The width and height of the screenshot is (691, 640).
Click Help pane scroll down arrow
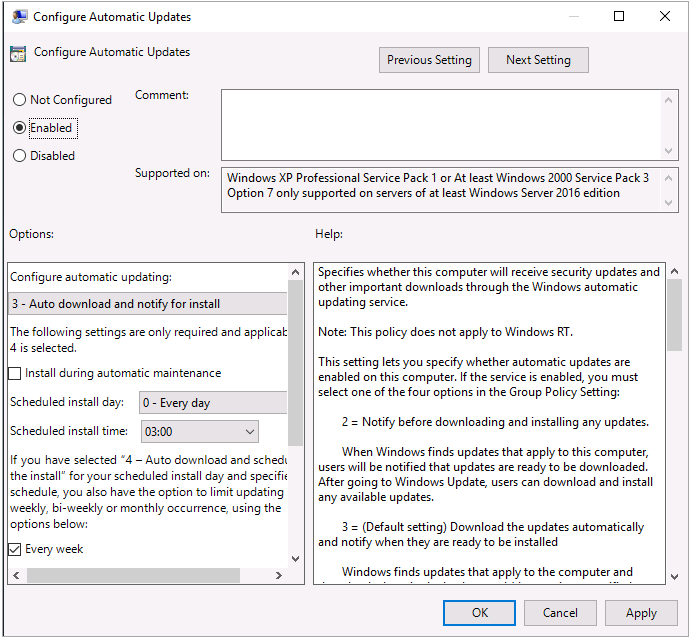[x=675, y=577]
